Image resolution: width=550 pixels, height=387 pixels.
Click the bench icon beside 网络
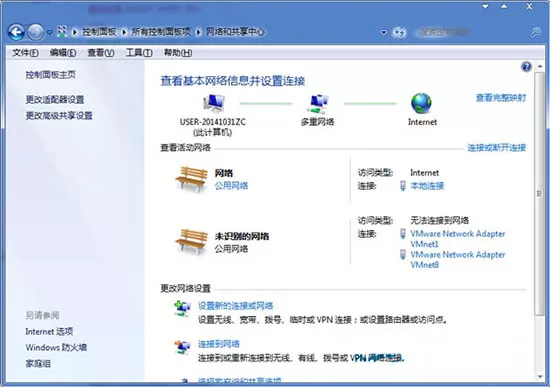click(192, 179)
